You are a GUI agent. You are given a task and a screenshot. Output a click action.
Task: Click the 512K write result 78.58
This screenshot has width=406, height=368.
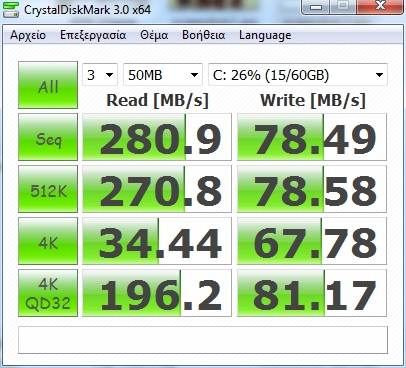coord(312,189)
